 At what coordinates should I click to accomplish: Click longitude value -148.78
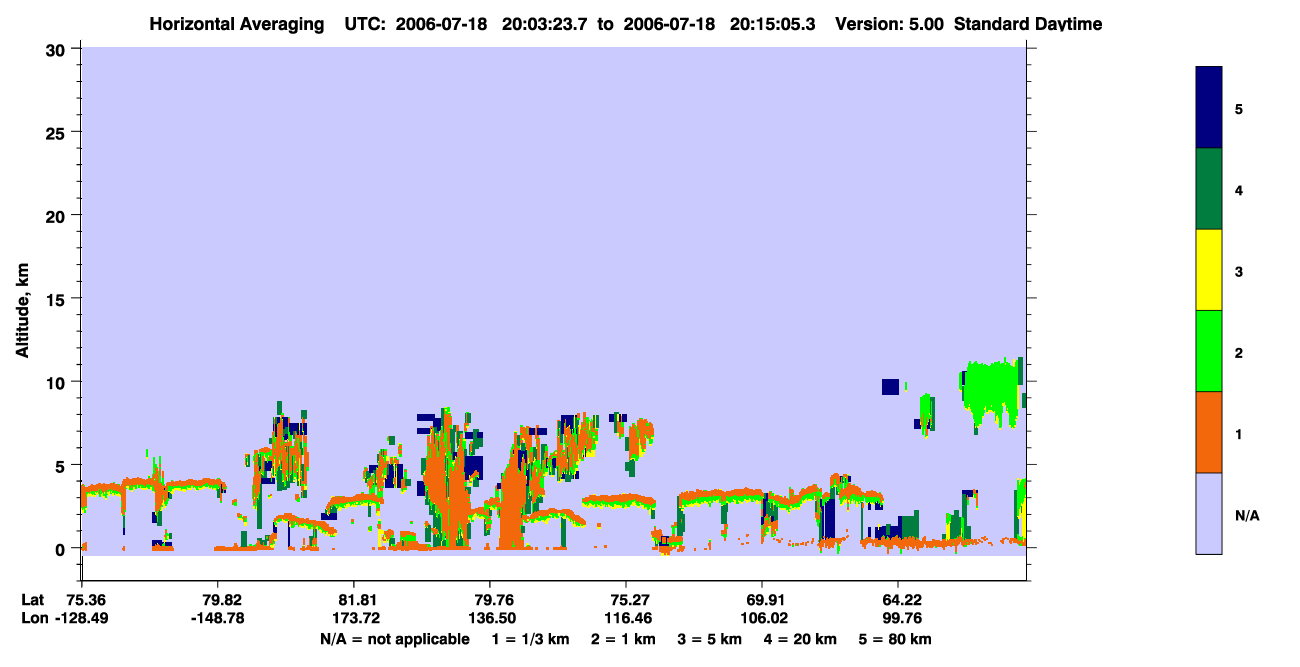218,619
